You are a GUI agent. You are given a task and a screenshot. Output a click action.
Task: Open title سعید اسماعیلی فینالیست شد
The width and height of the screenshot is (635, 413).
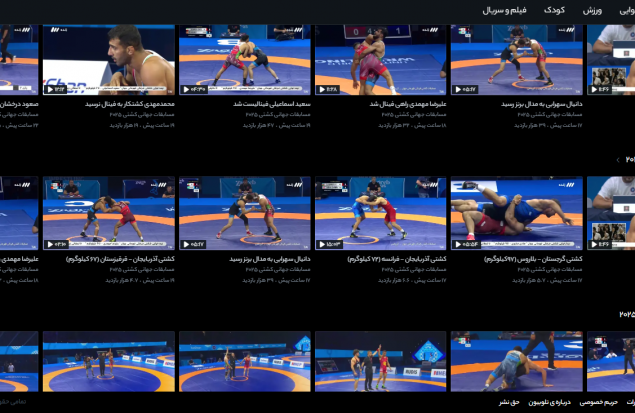click(x=272, y=104)
